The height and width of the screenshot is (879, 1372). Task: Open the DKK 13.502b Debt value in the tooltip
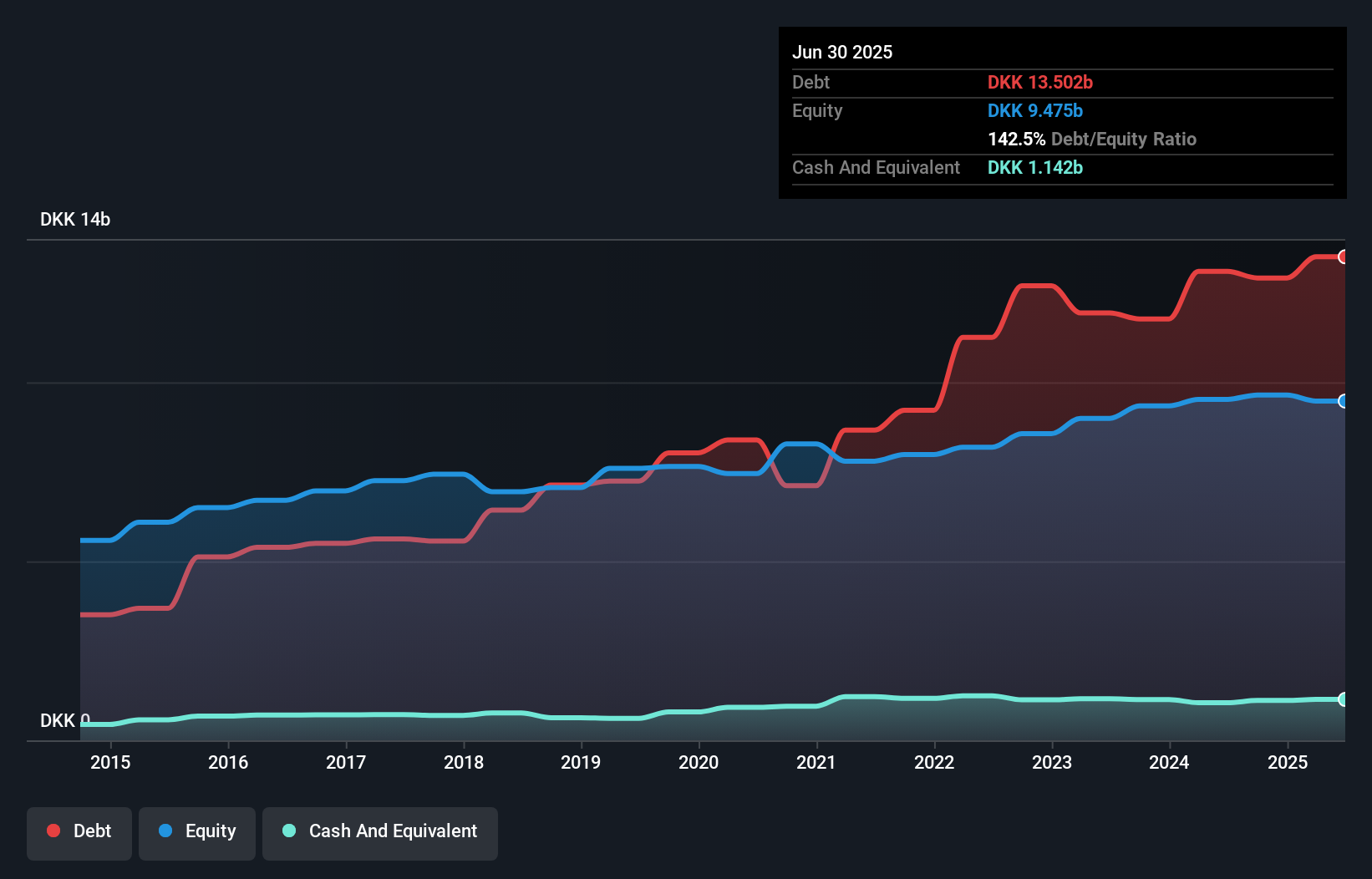[x=1040, y=82]
